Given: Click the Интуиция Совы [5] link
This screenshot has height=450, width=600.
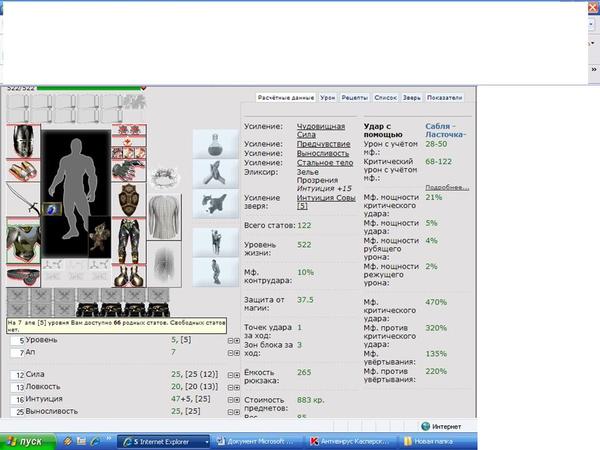Looking at the screenshot, I should click(x=326, y=202).
